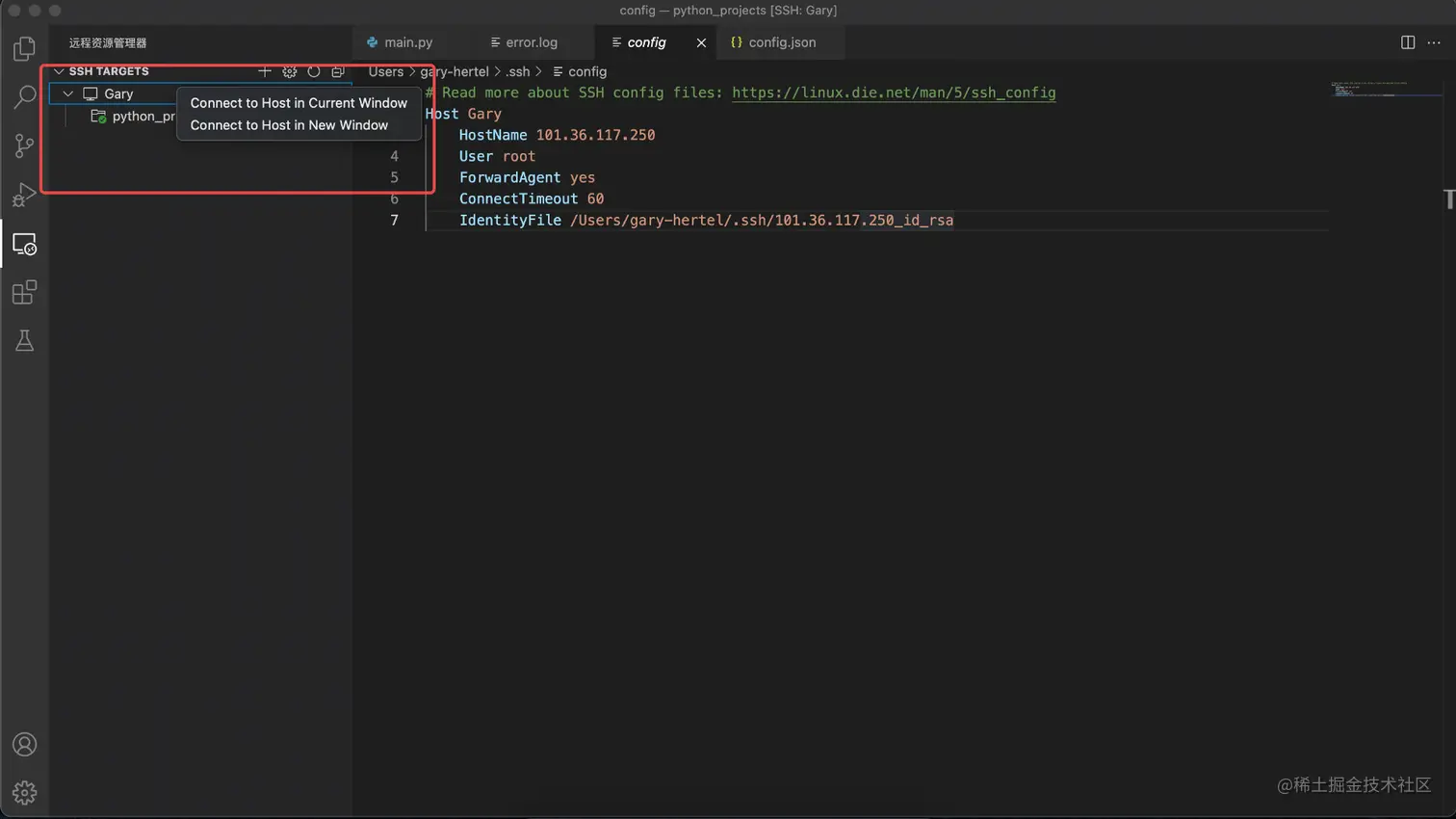The height and width of the screenshot is (819, 1456).
Task: Open the linux.die.net ssh_config link
Action: click(x=894, y=92)
